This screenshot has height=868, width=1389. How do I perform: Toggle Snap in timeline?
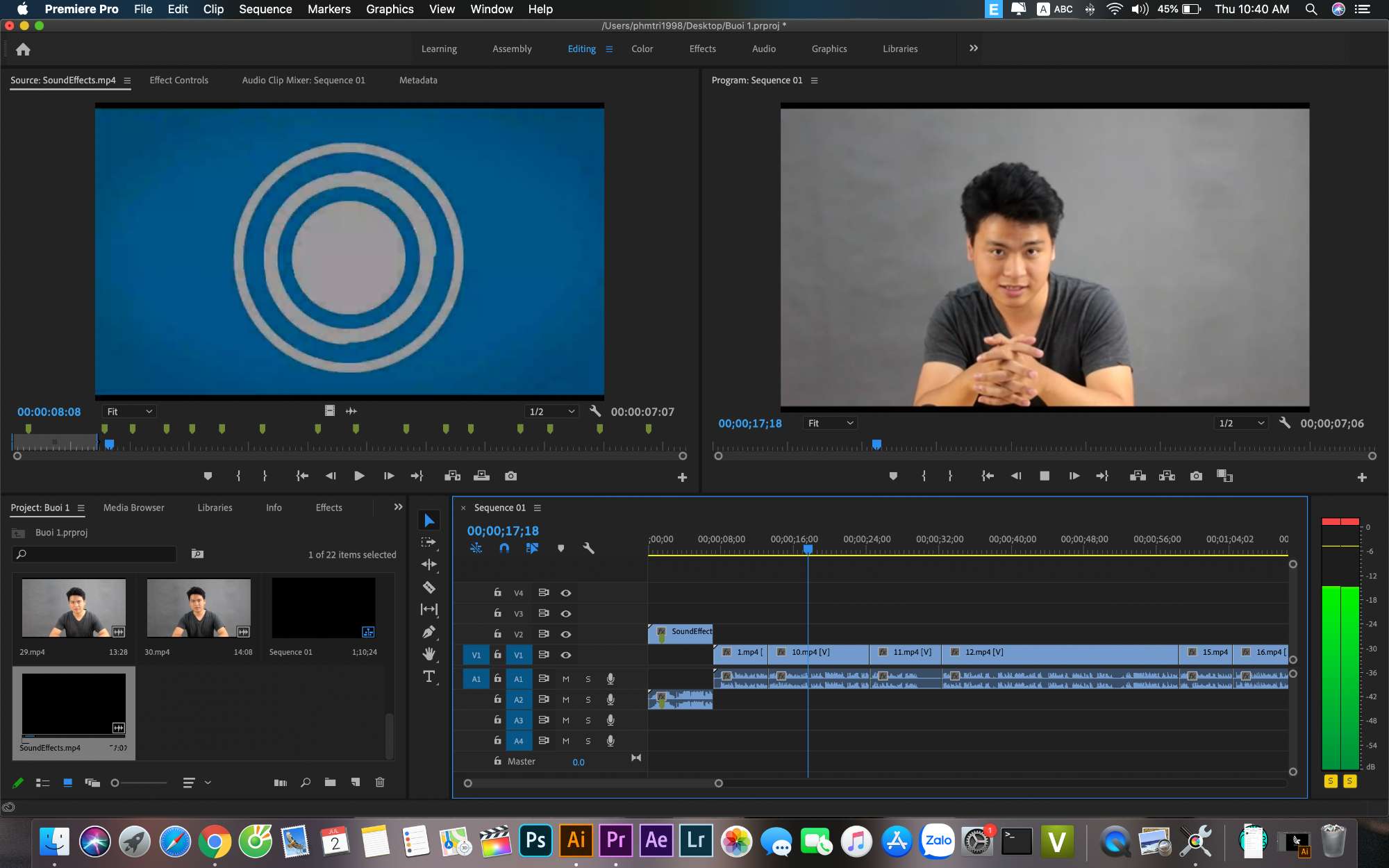pyautogui.click(x=504, y=549)
